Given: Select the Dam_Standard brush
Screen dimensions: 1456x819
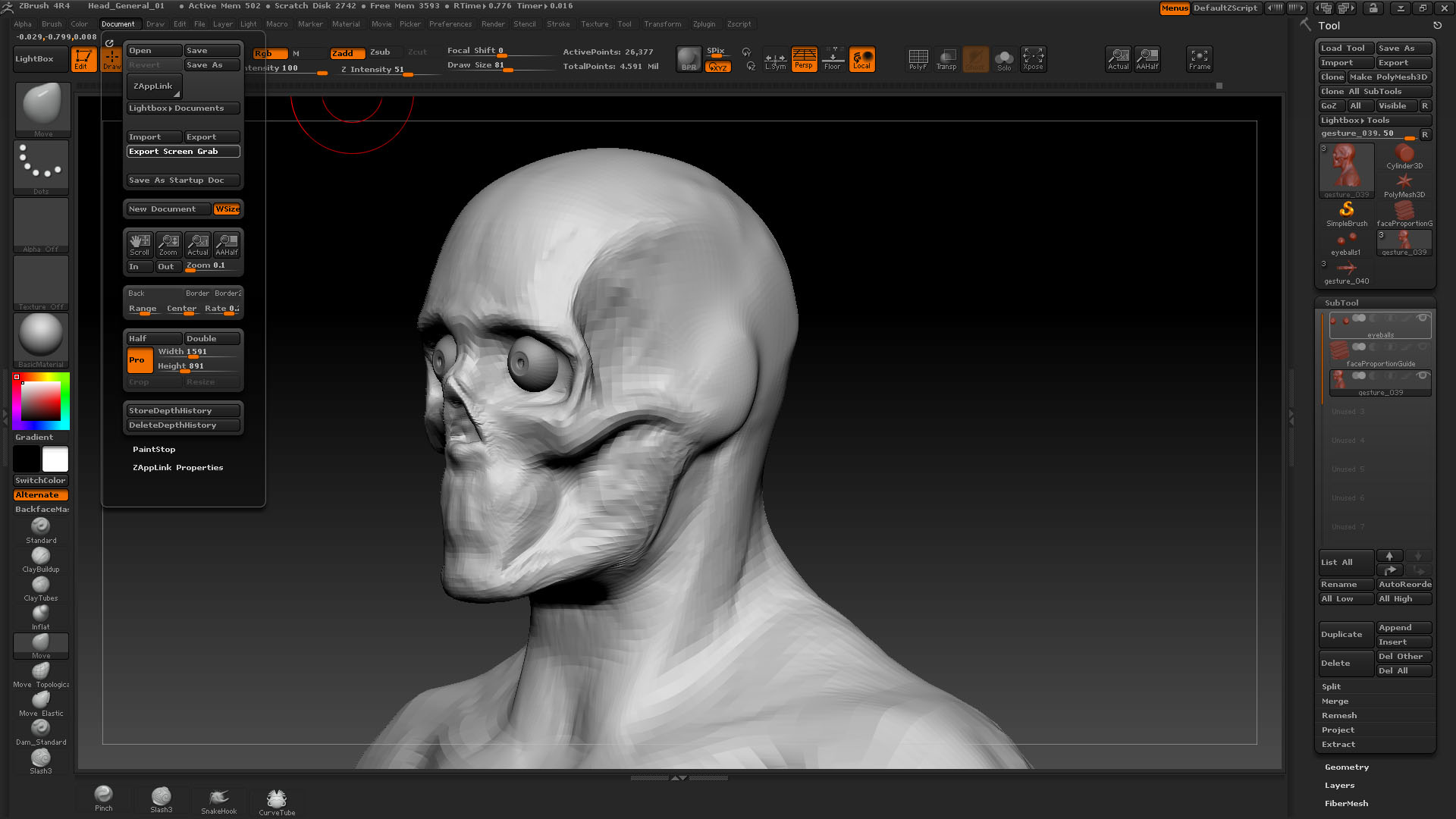Looking at the screenshot, I should tap(41, 733).
